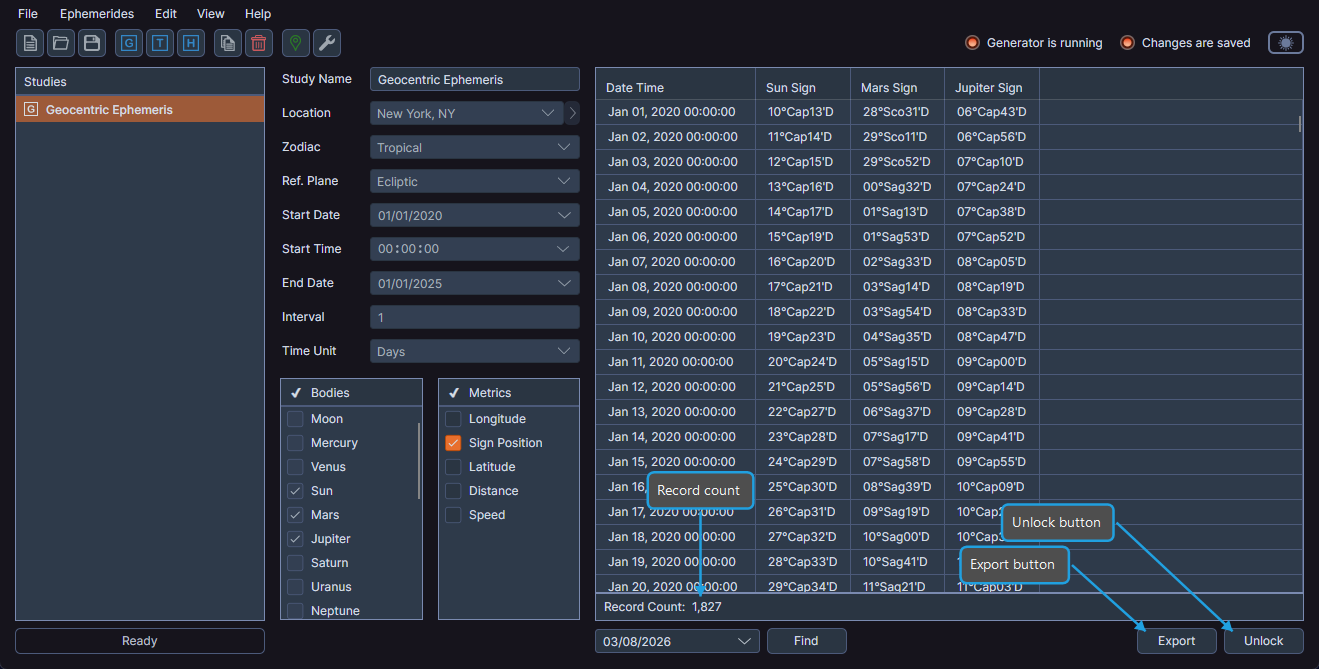
Task: Edit the Study Name field
Action: (x=474, y=78)
